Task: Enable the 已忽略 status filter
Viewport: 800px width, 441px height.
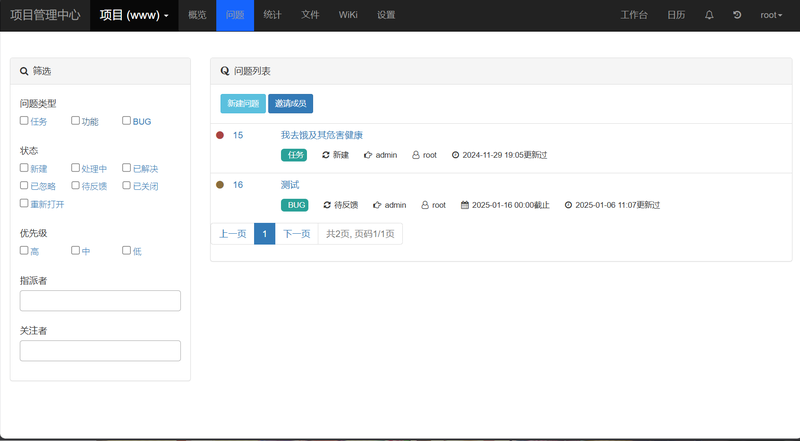Action: 24,185
